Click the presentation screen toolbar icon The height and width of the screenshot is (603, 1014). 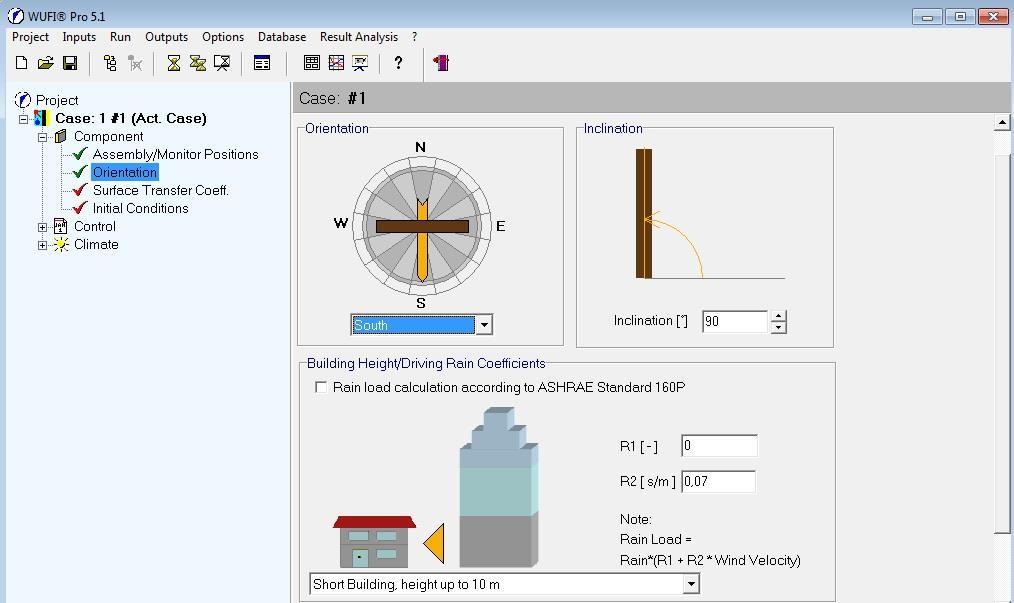click(x=360, y=63)
